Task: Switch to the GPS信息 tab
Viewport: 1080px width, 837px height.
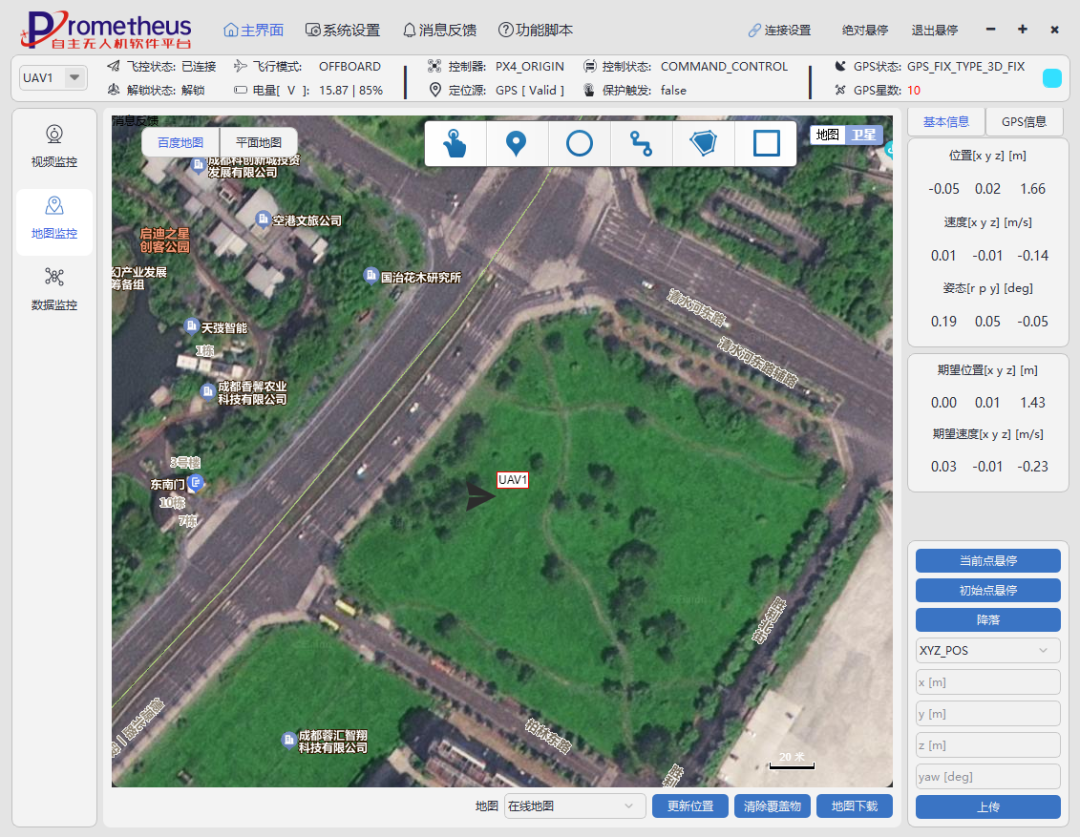Action: [x=1024, y=122]
